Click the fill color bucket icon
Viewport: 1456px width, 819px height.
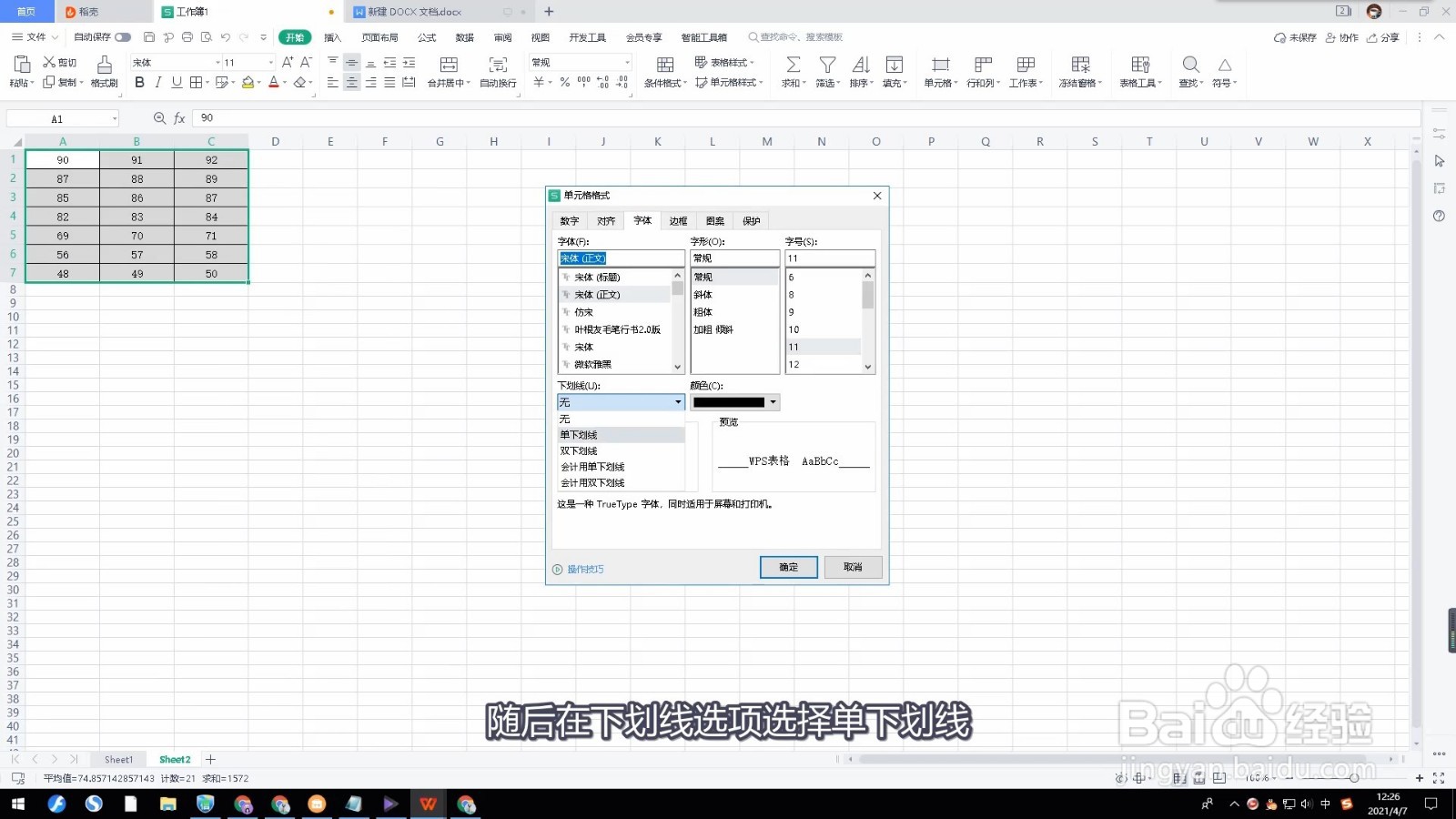248,83
